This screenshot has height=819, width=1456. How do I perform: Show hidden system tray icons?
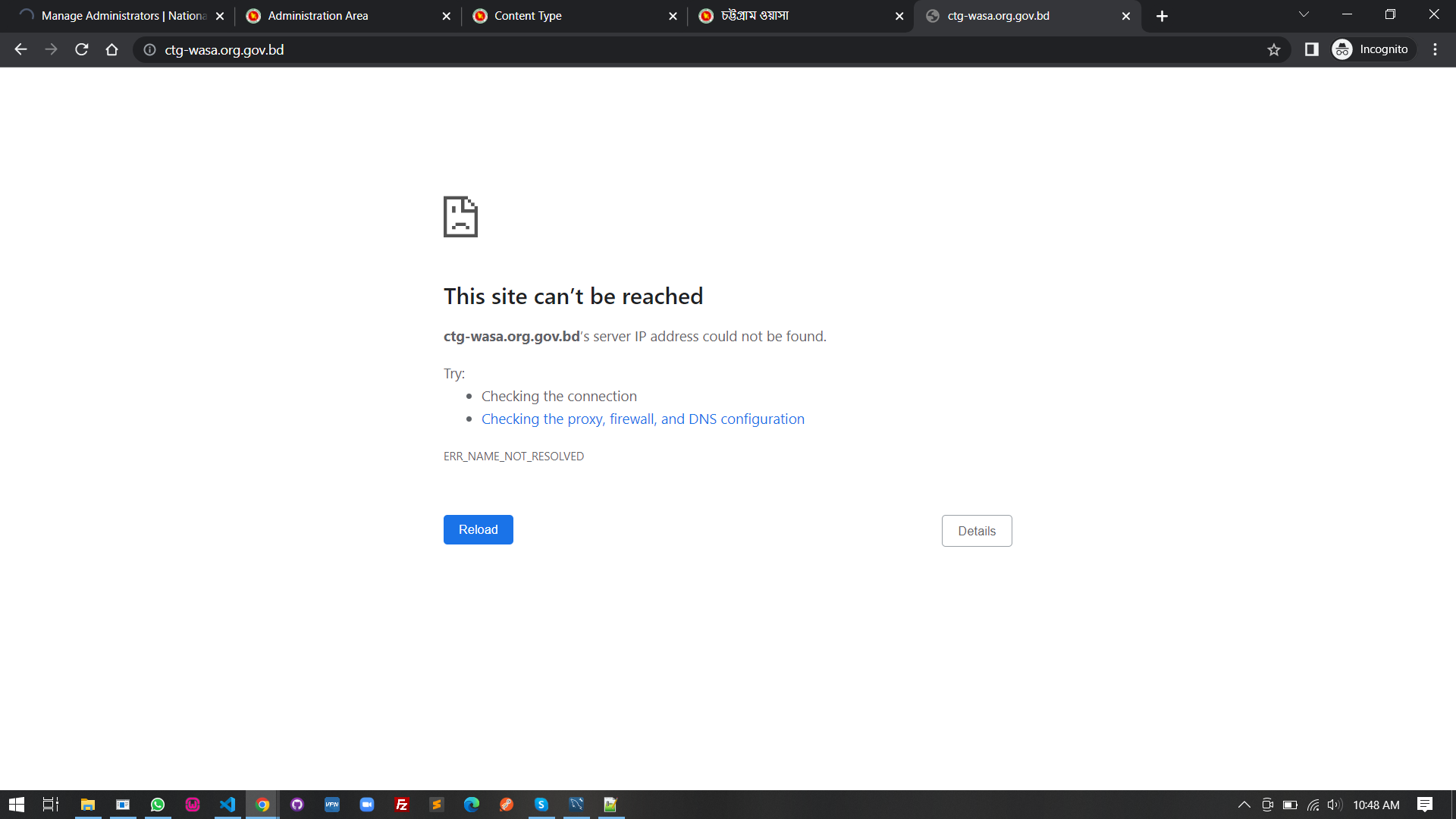pos(1244,805)
